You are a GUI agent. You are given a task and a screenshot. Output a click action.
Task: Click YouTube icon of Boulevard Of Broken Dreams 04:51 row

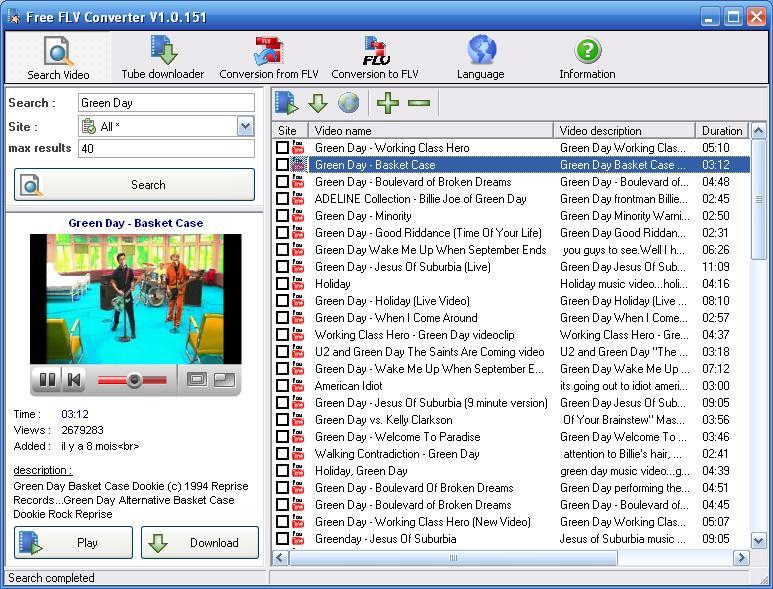(x=298, y=488)
